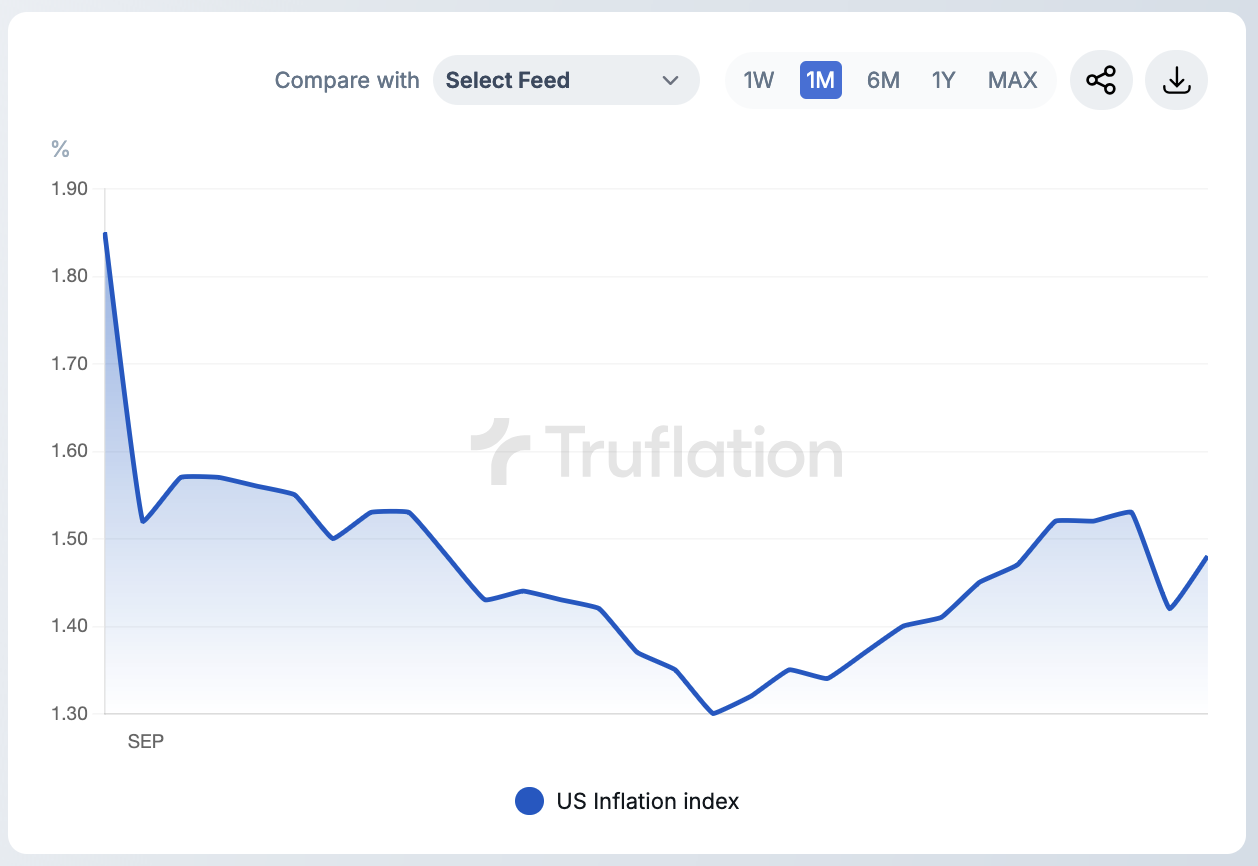Click the percent symbol above the y-axis
Image resolution: width=1258 pixels, height=866 pixels.
[x=60, y=150]
